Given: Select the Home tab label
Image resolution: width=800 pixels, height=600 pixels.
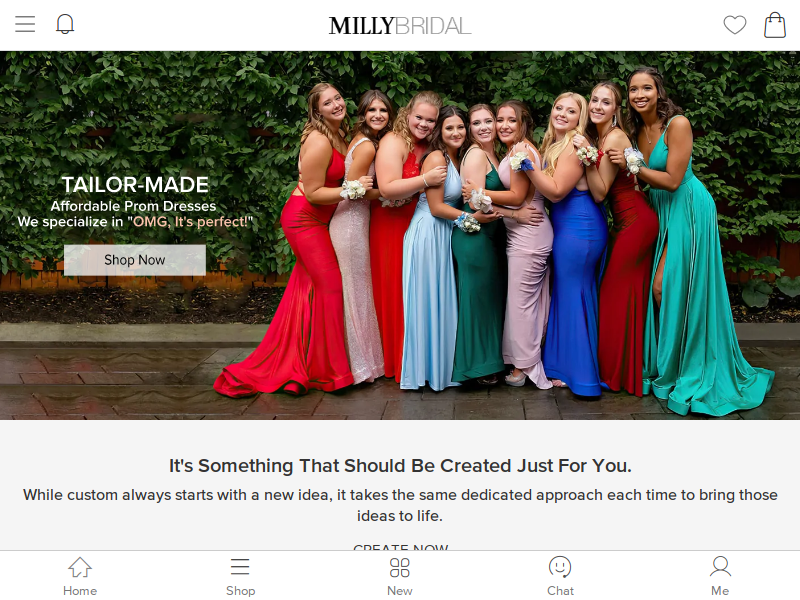Looking at the screenshot, I should coord(80,590).
